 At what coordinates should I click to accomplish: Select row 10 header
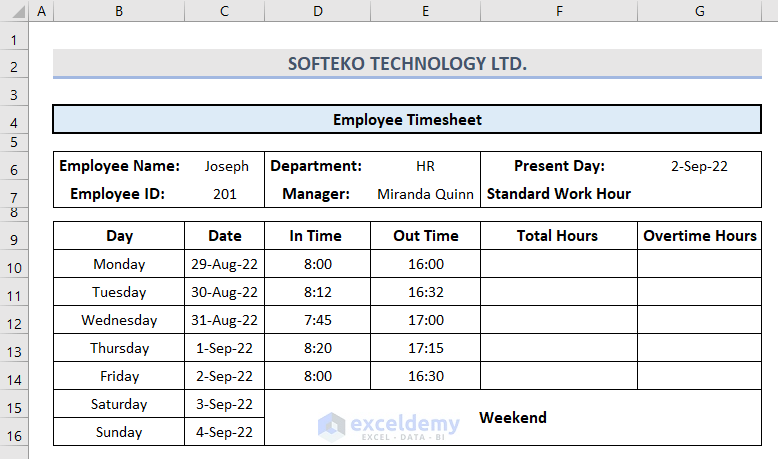click(x=14, y=265)
